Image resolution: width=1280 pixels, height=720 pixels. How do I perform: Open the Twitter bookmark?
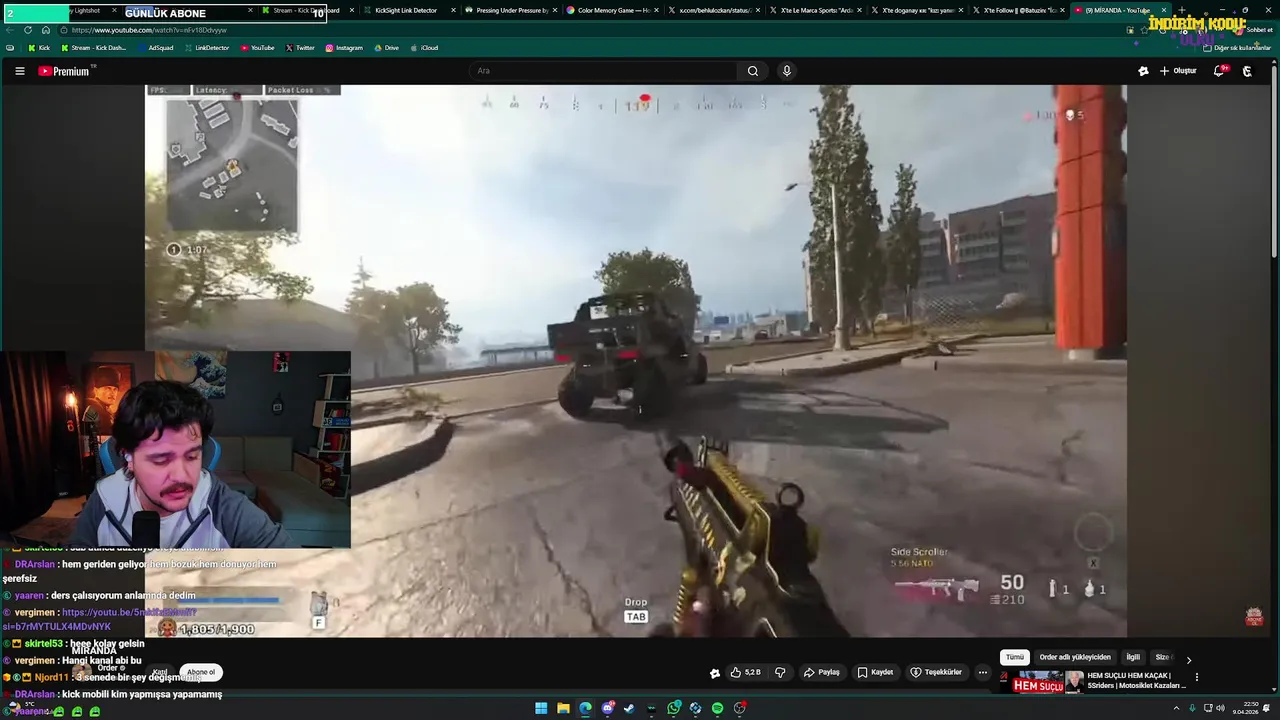[x=300, y=48]
